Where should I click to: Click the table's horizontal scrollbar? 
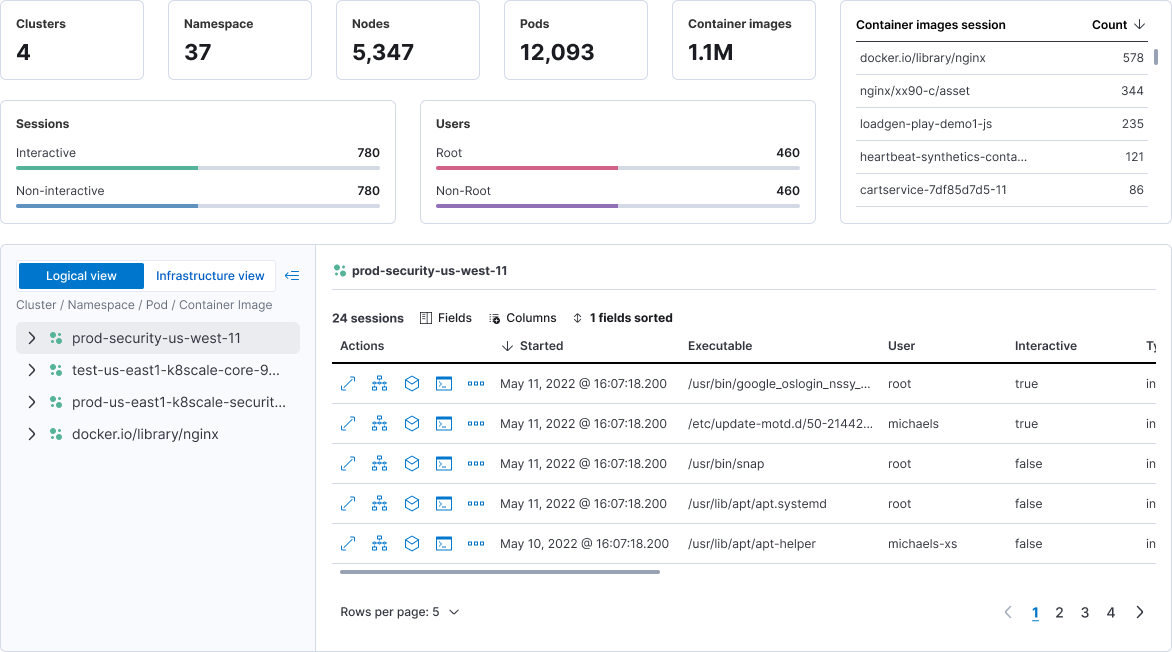500,572
